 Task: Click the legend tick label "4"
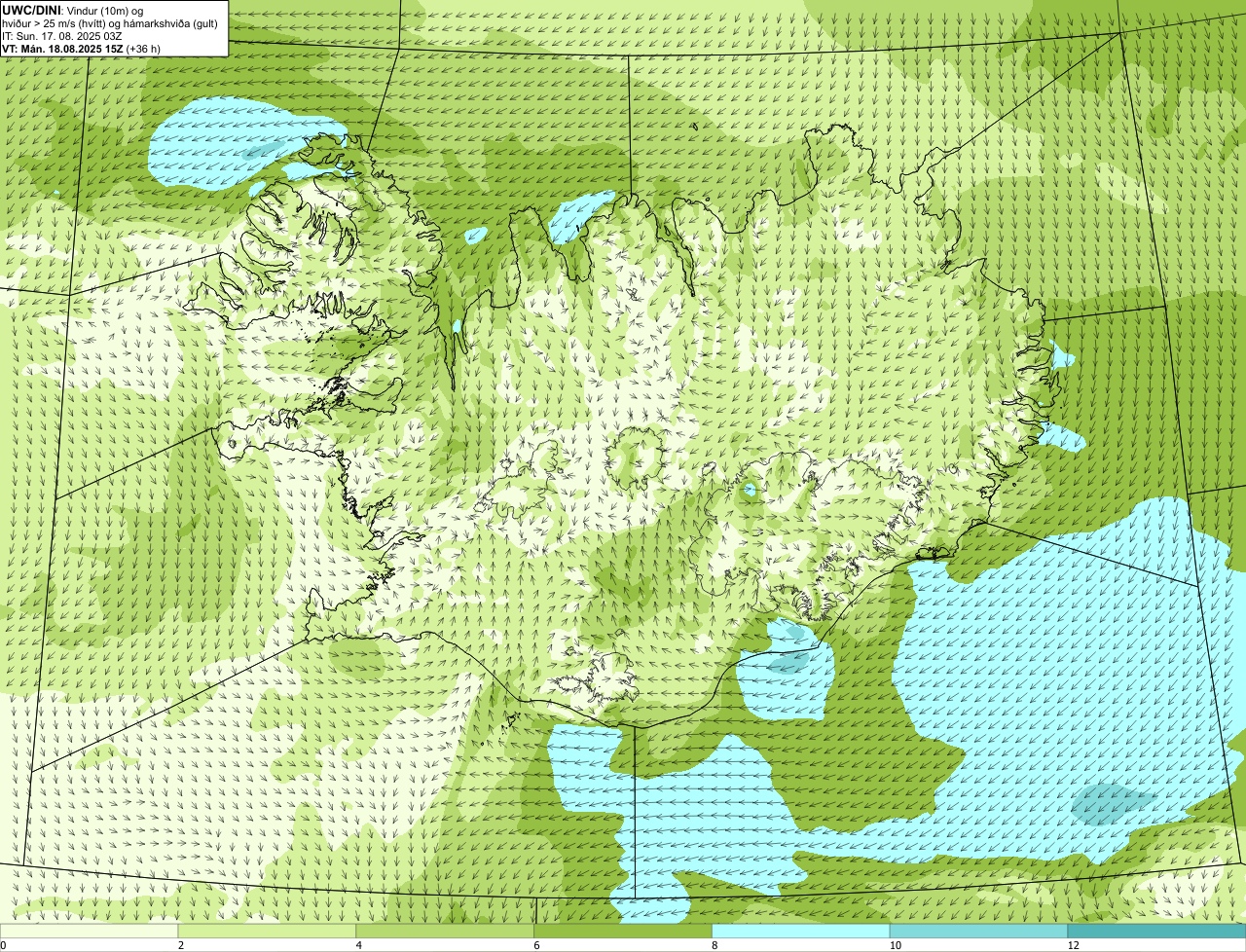pyautogui.click(x=359, y=945)
